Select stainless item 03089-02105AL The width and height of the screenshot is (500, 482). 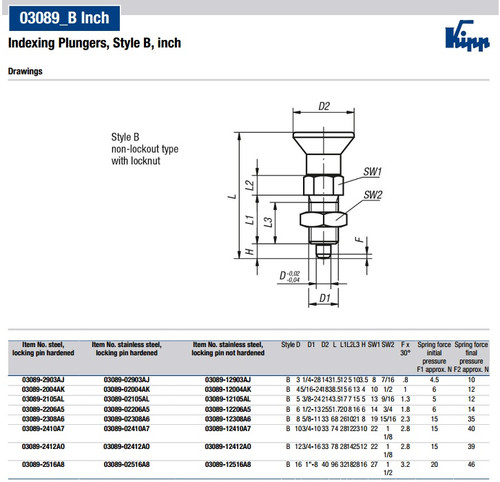(127, 399)
